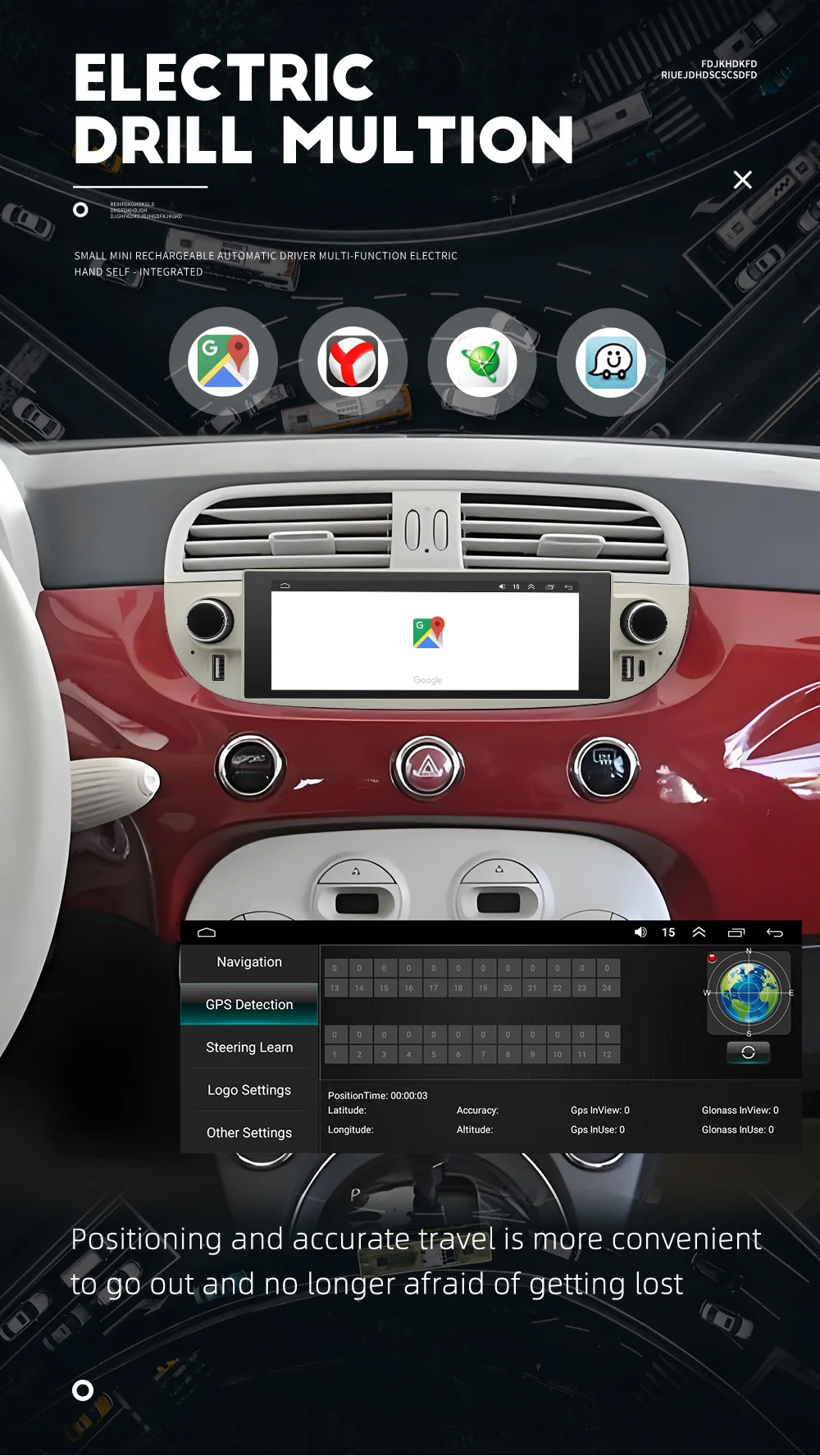
Task: Click satellite slot number 24
Action: click(x=607, y=988)
